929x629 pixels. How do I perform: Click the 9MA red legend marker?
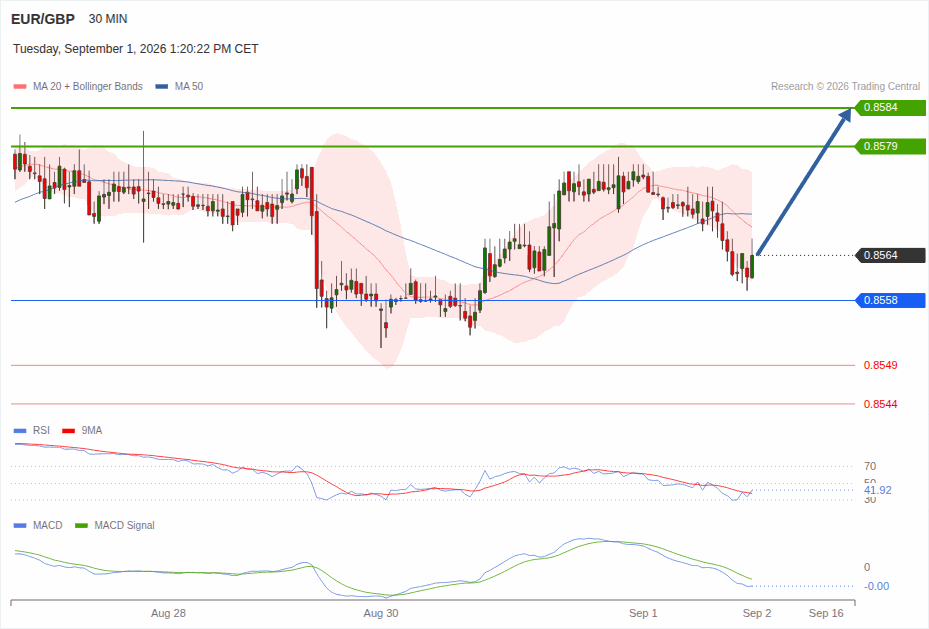point(69,431)
